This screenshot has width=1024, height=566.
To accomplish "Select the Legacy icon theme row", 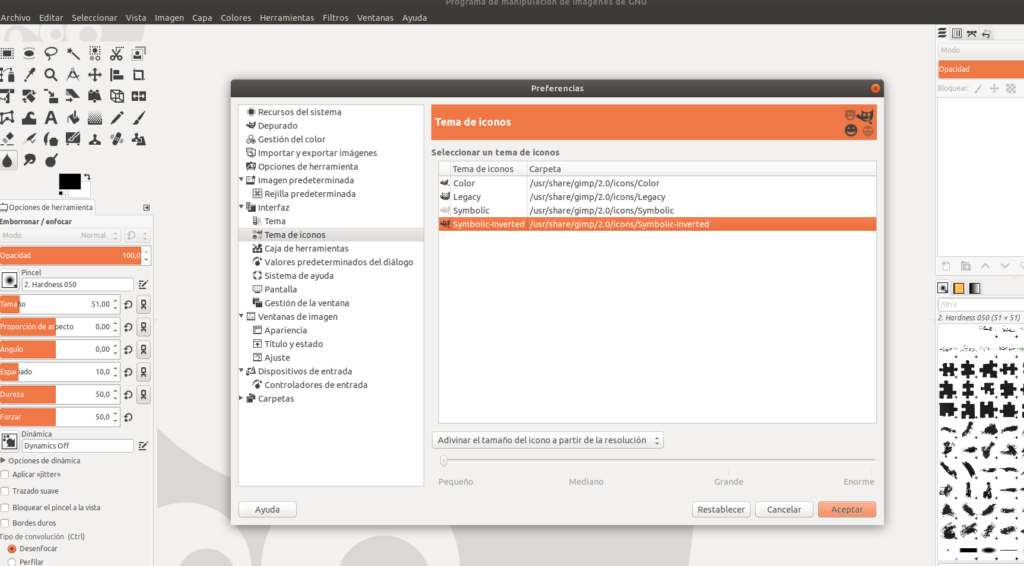I will tap(657, 197).
